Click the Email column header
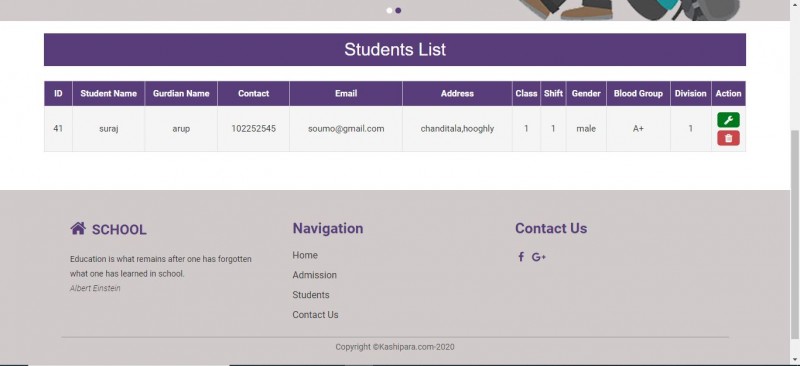The width and height of the screenshot is (800, 366). point(346,93)
